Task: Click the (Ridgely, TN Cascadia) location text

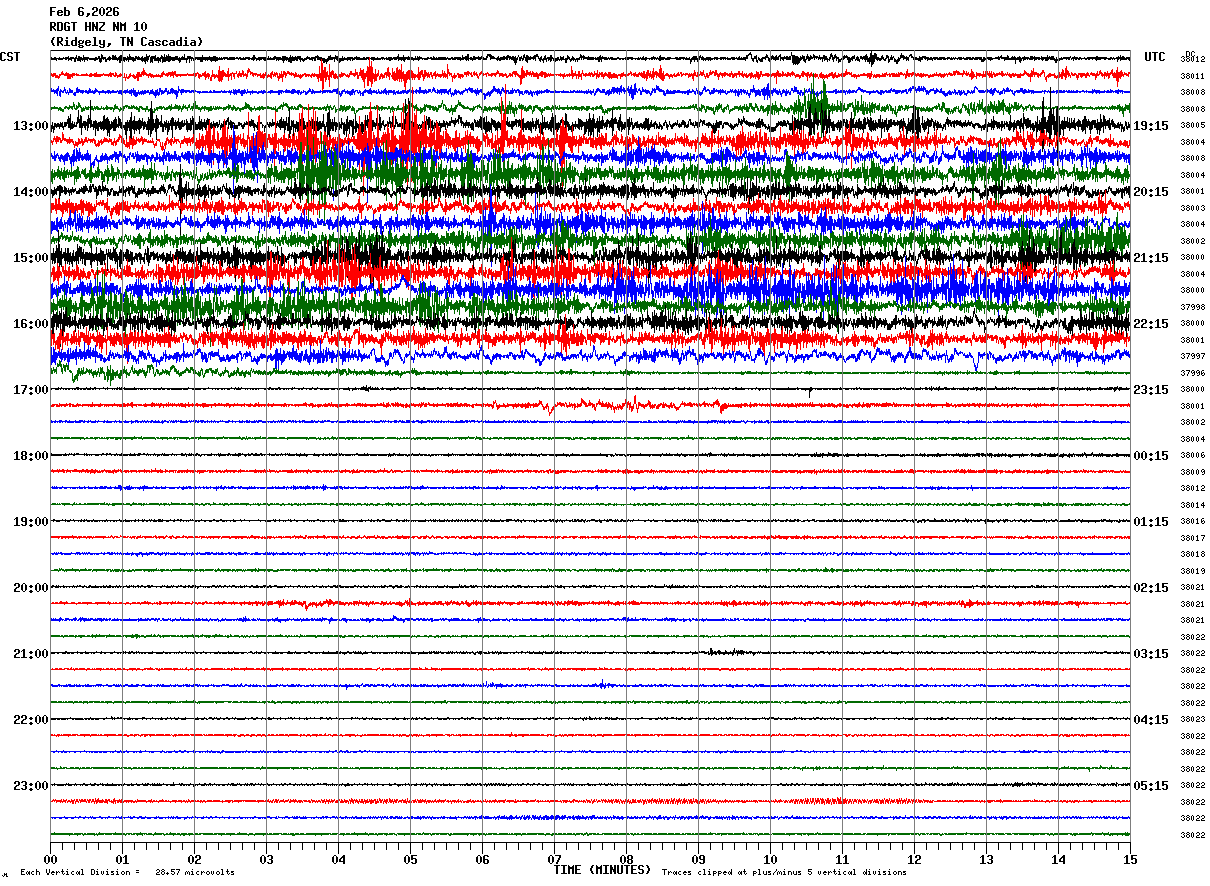Action: point(126,42)
